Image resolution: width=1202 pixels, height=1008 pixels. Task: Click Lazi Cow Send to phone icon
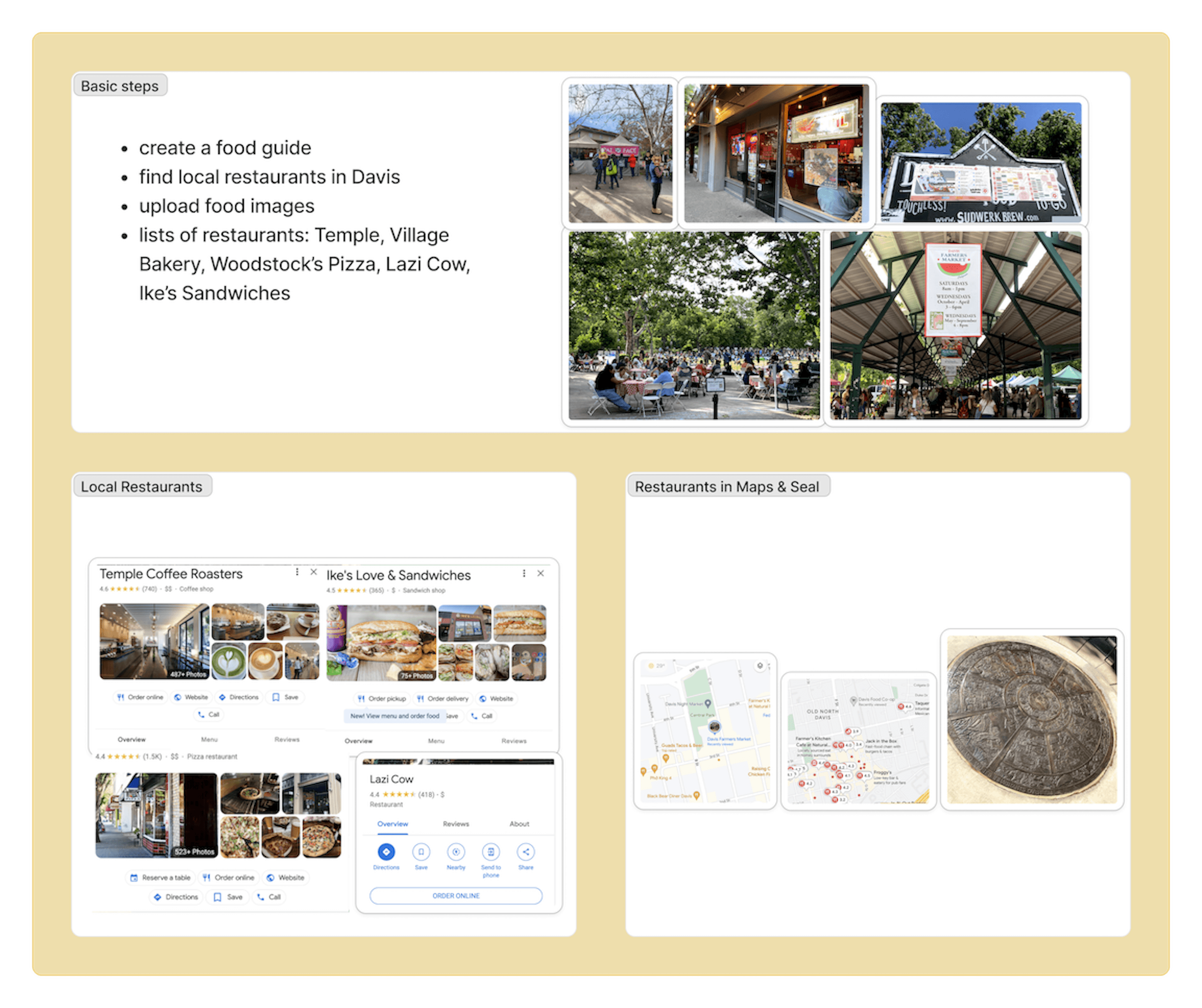pyautogui.click(x=490, y=852)
